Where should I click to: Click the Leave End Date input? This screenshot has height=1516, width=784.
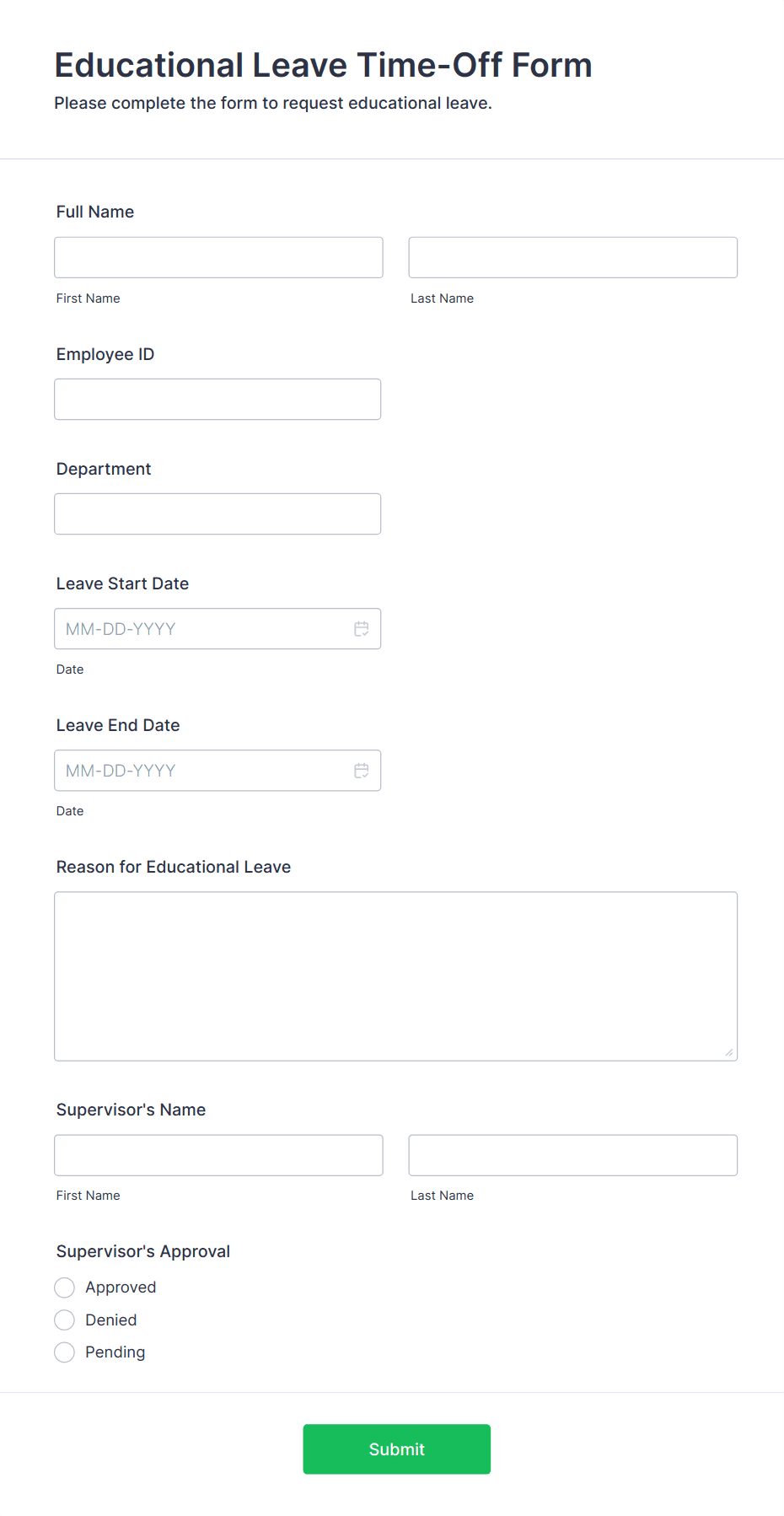(x=202, y=771)
